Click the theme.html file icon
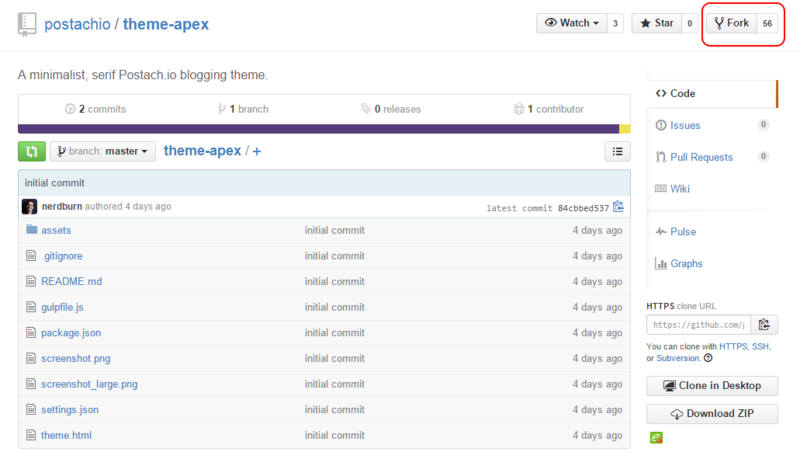 tap(31, 435)
